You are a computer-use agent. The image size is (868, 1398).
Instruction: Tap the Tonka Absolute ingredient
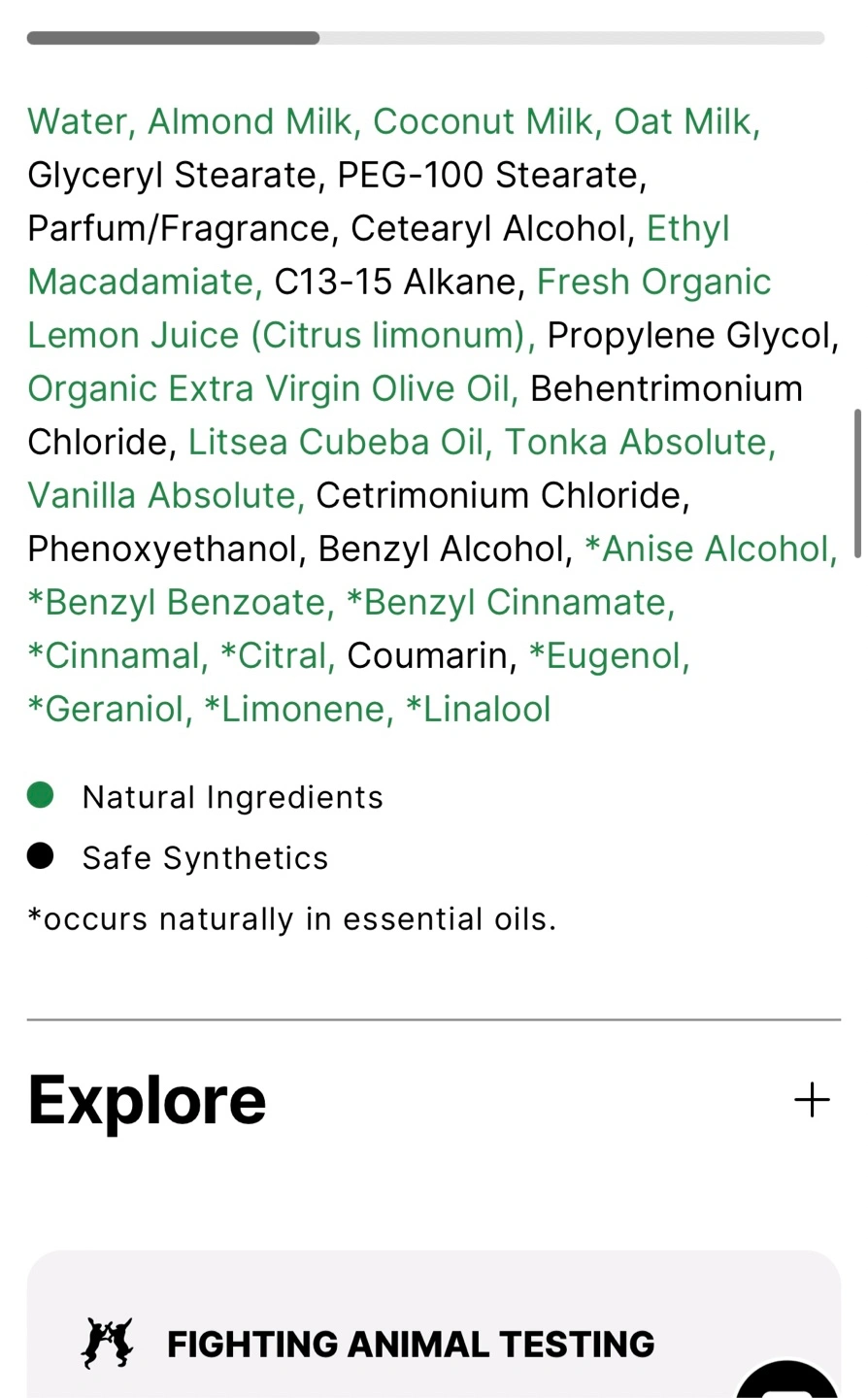click(x=637, y=442)
